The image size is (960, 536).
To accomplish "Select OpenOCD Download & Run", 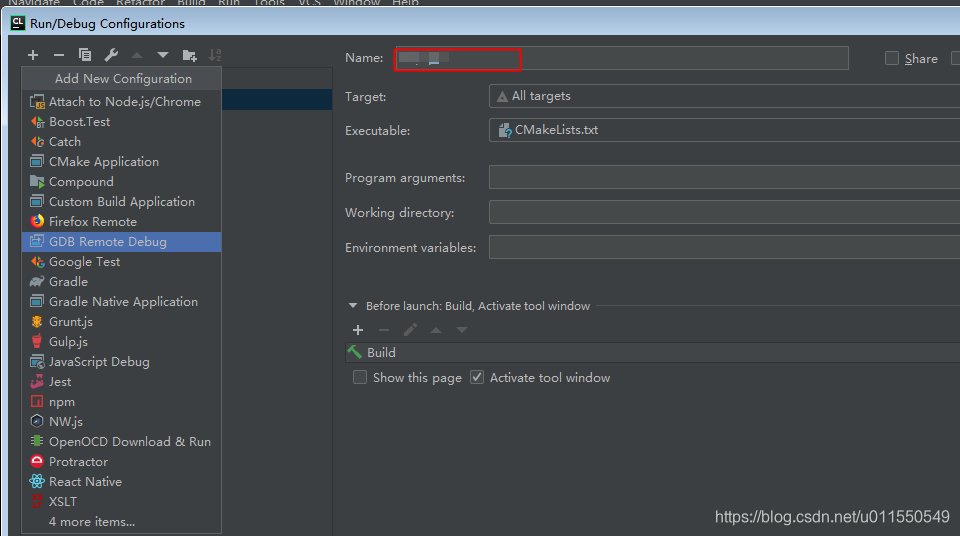I will pyautogui.click(x=121, y=442).
